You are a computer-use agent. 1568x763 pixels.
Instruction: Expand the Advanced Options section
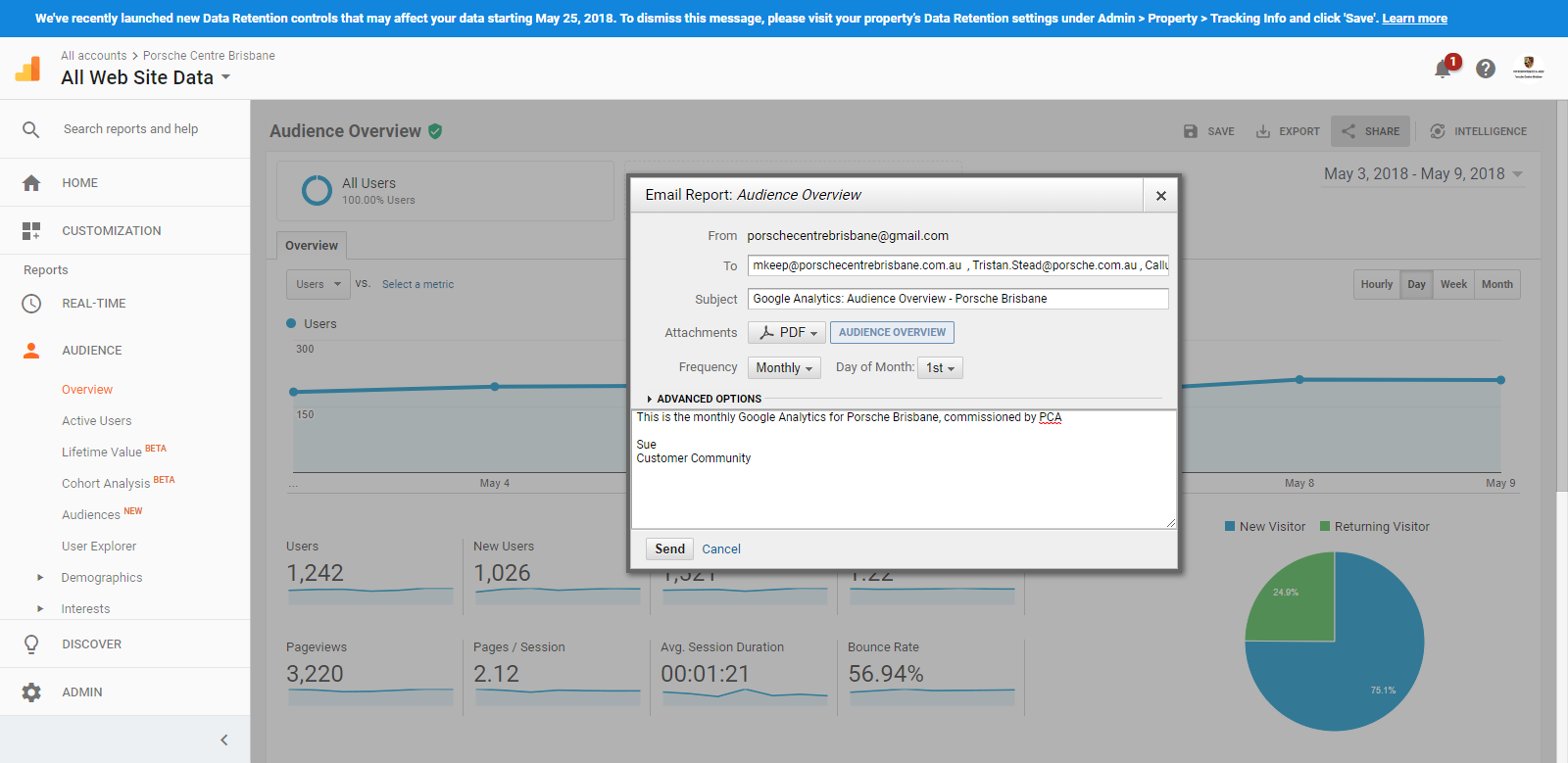click(x=705, y=399)
